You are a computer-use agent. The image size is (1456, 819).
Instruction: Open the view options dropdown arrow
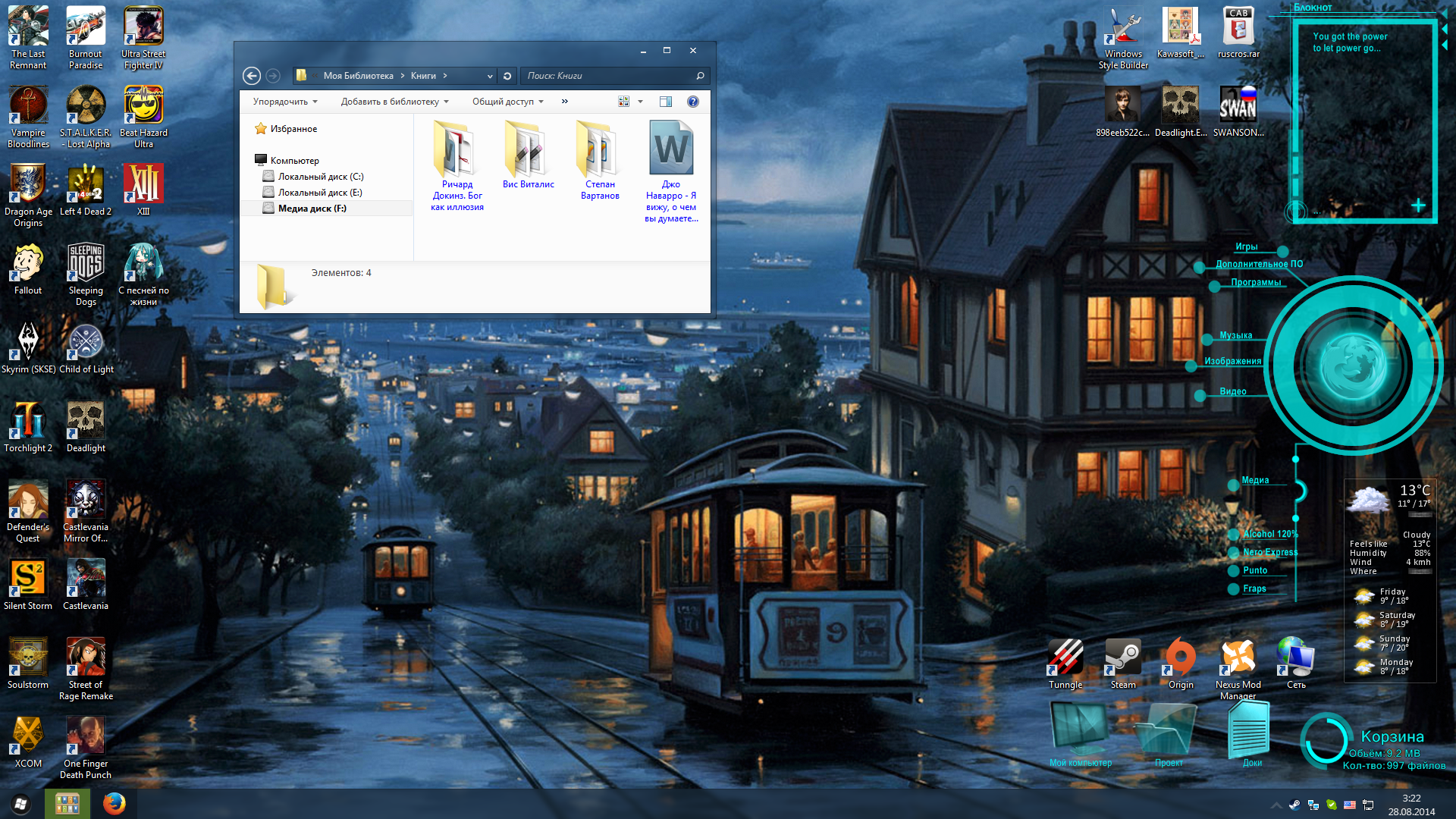[x=641, y=102]
